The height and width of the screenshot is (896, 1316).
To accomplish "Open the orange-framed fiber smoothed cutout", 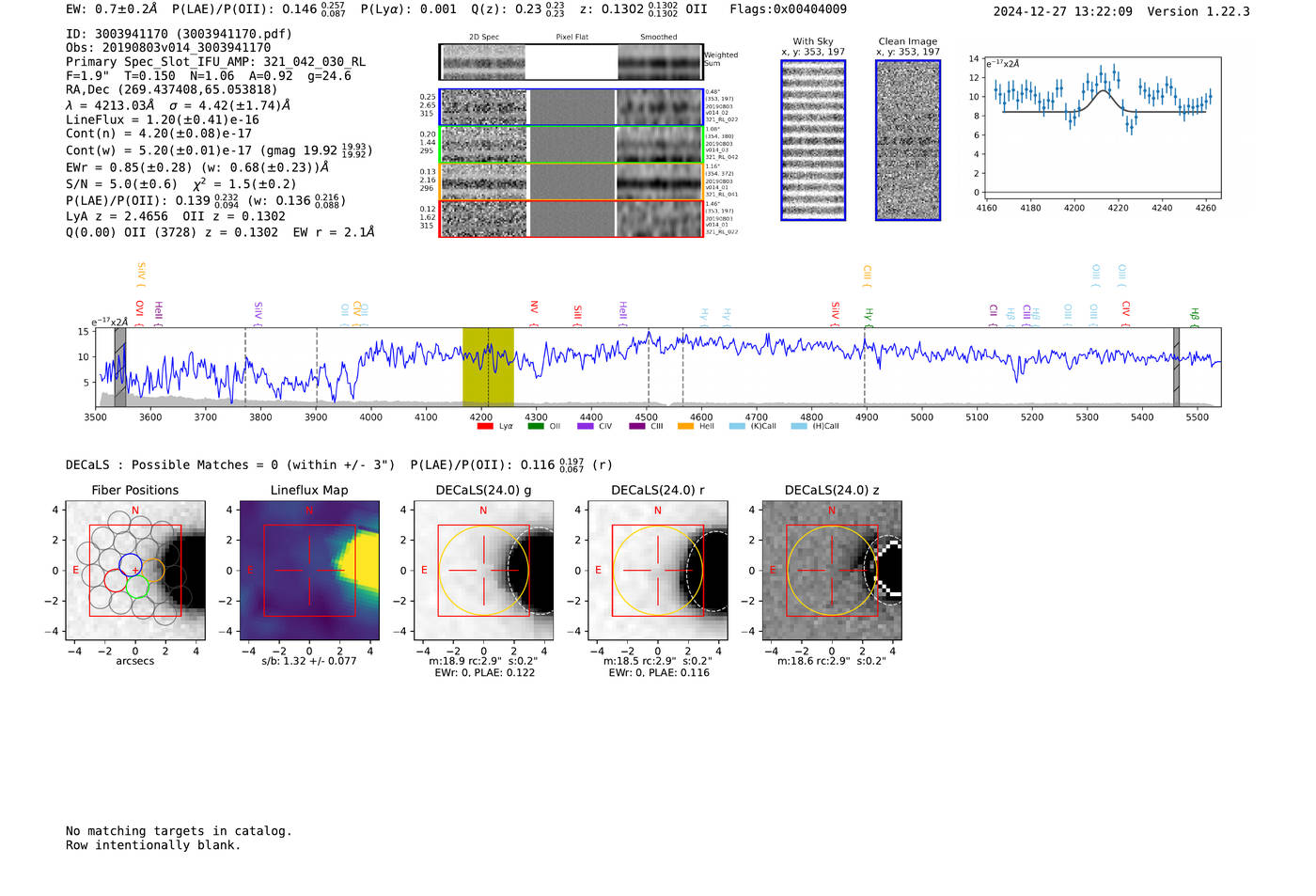I will pyautogui.click(x=660, y=181).
